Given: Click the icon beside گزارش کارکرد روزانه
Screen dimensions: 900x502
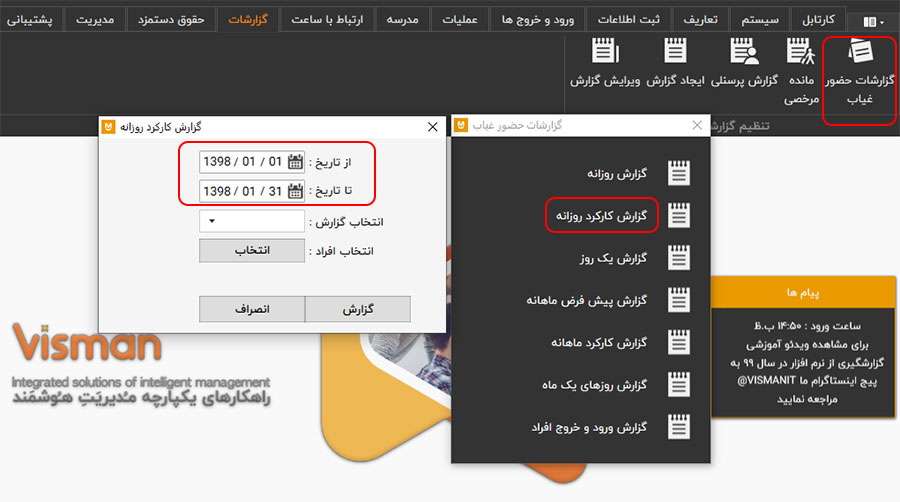Looking at the screenshot, I should (x=679, y=215).
